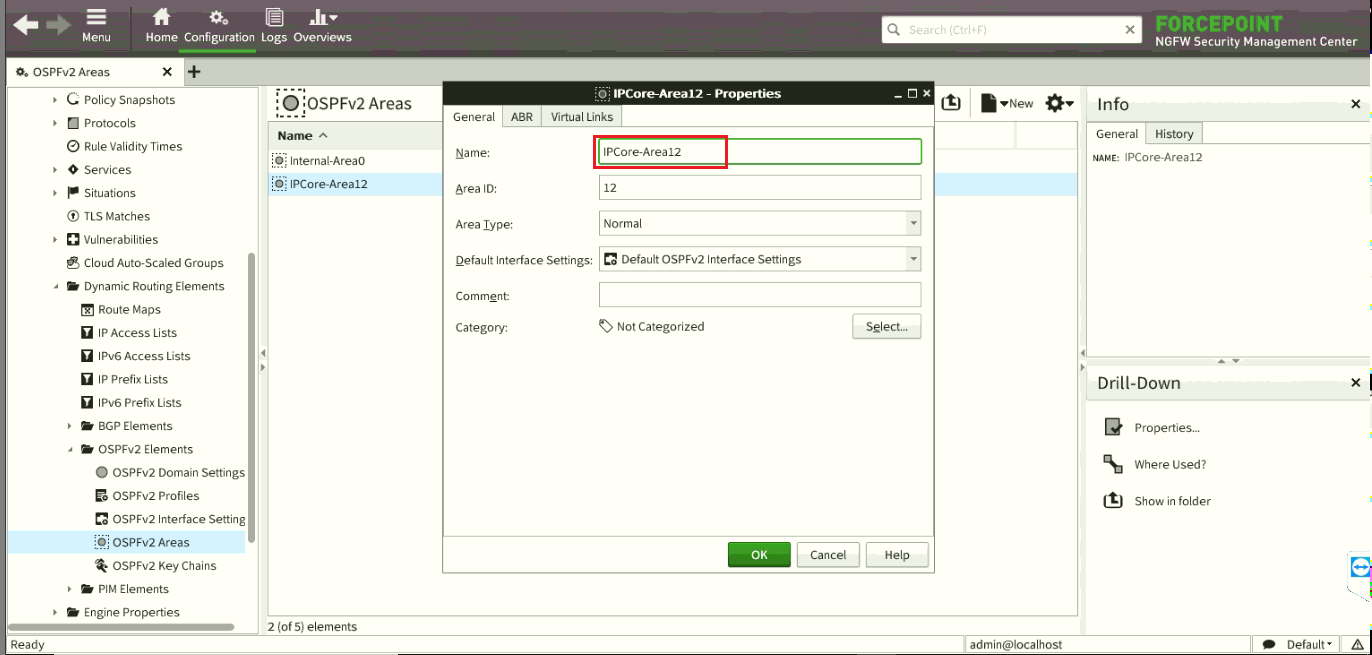The width and height of the screenshot is (1372, 655).
Task: Click the Select... category button
Action: point(886,327)
